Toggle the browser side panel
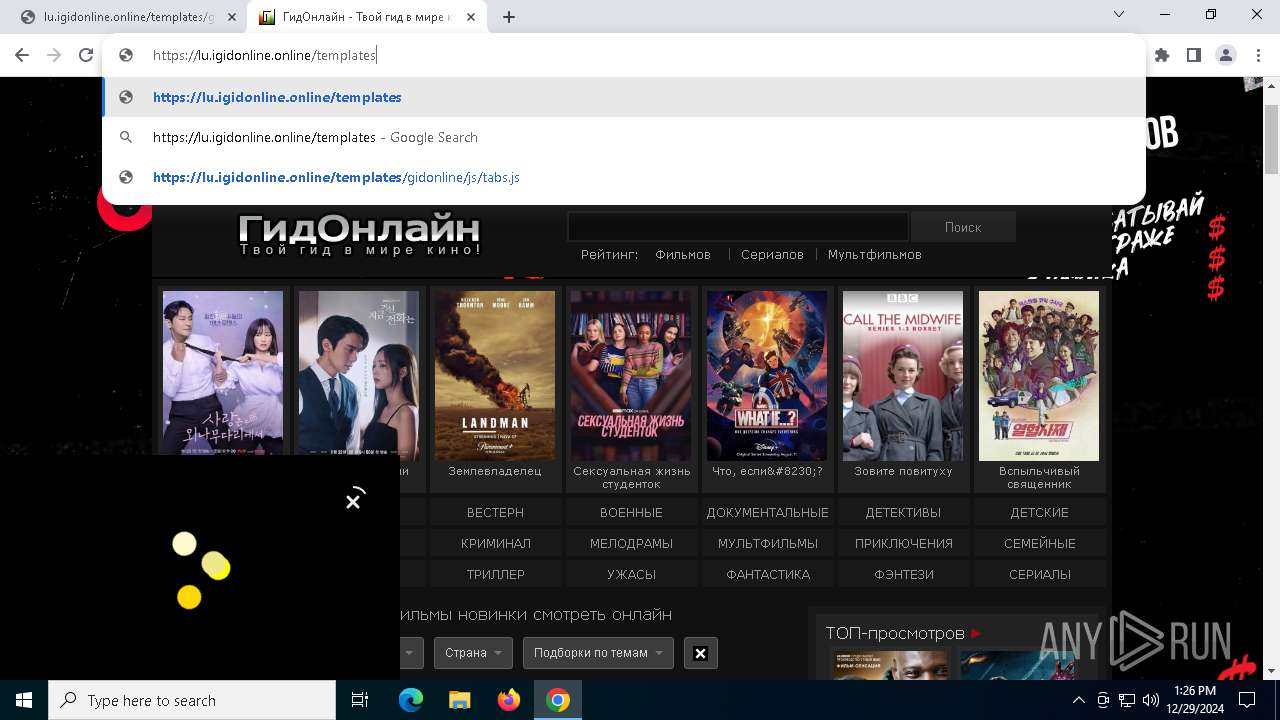The width and height of the screenshot is (1280, 720). click(x=1194, y=55)
